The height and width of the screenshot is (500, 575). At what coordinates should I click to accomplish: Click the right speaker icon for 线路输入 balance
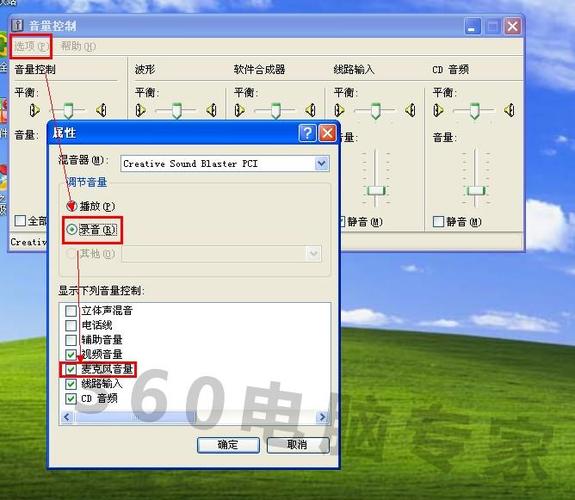[410, 110]
